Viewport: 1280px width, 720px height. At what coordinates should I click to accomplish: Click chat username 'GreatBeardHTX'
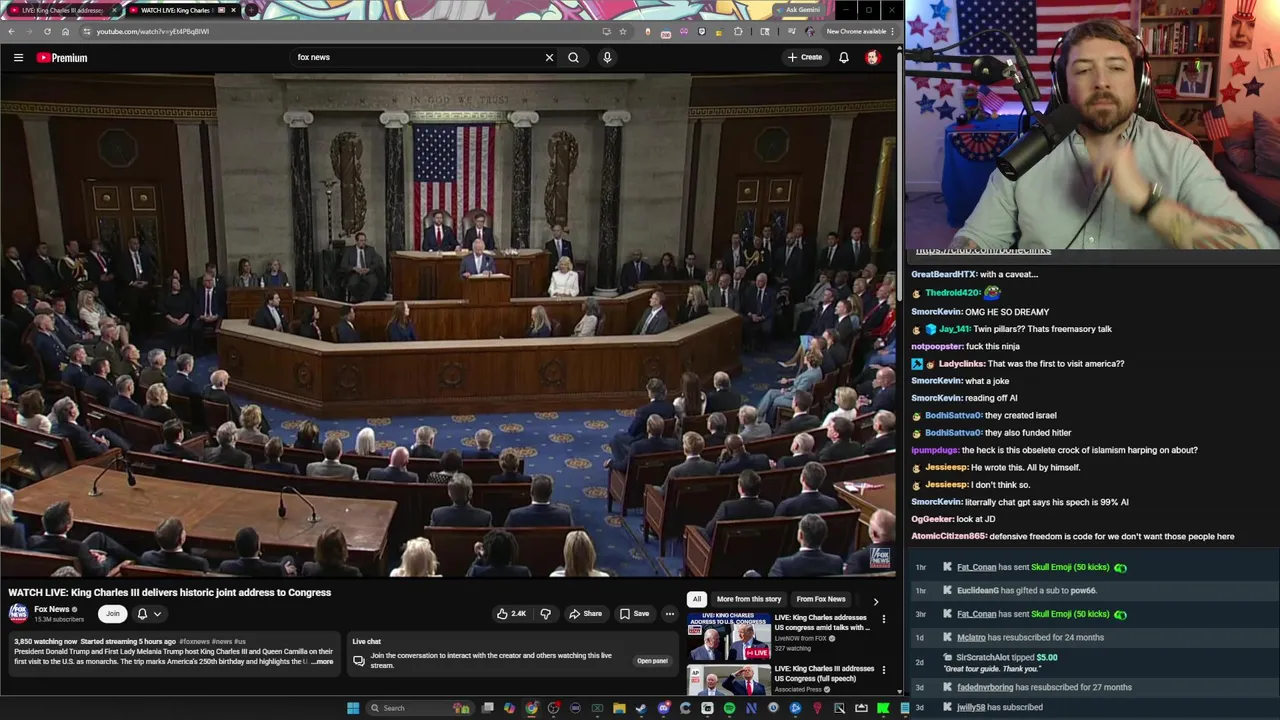[943, 275]
